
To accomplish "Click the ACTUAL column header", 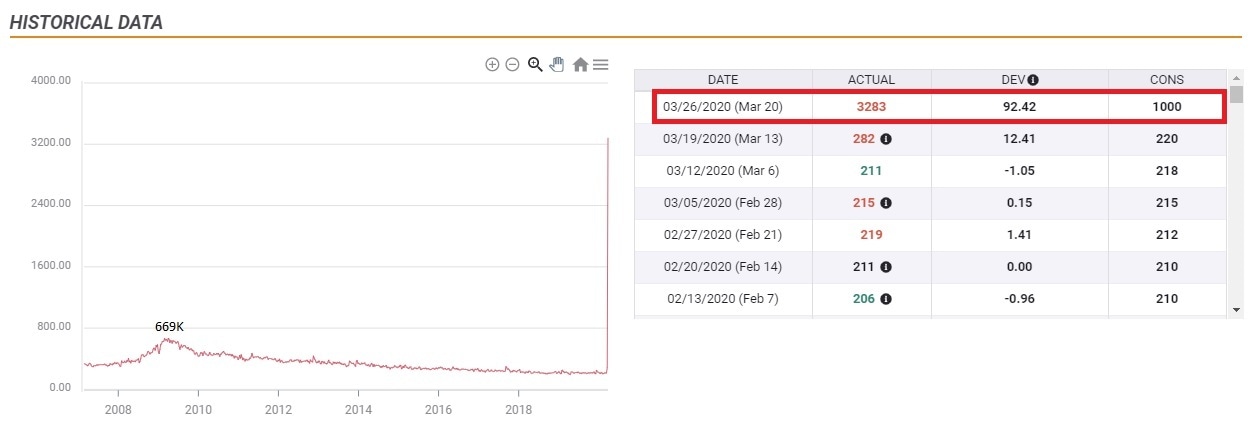I will click(871, 79).
